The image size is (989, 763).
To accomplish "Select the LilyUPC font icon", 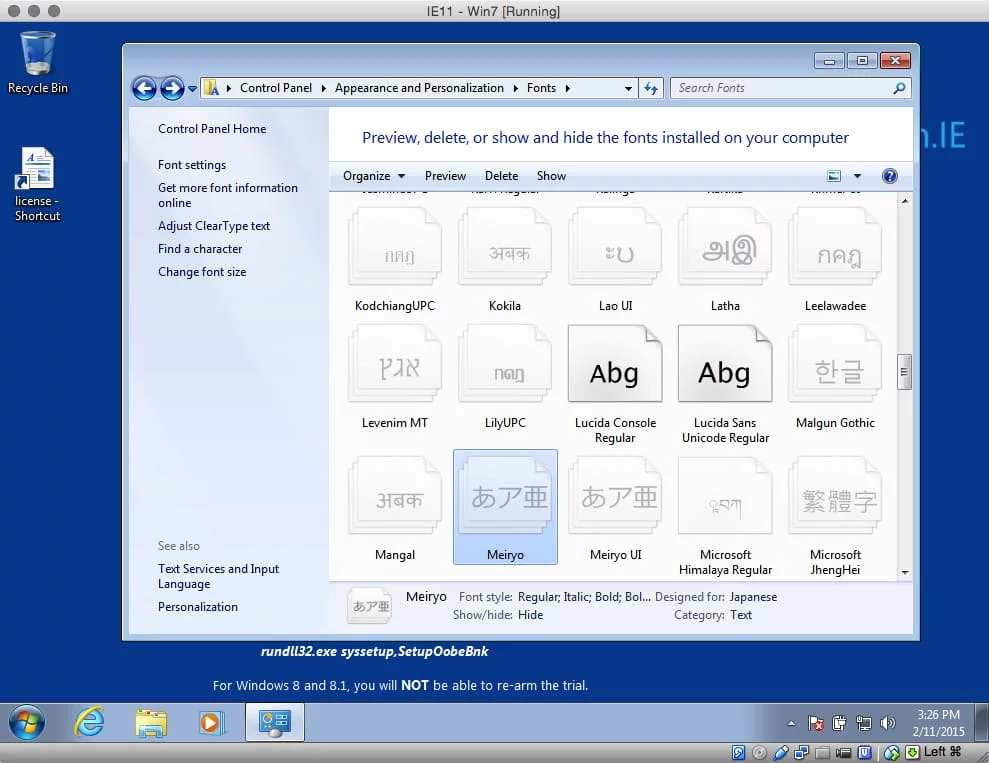I will pos(505,363).
